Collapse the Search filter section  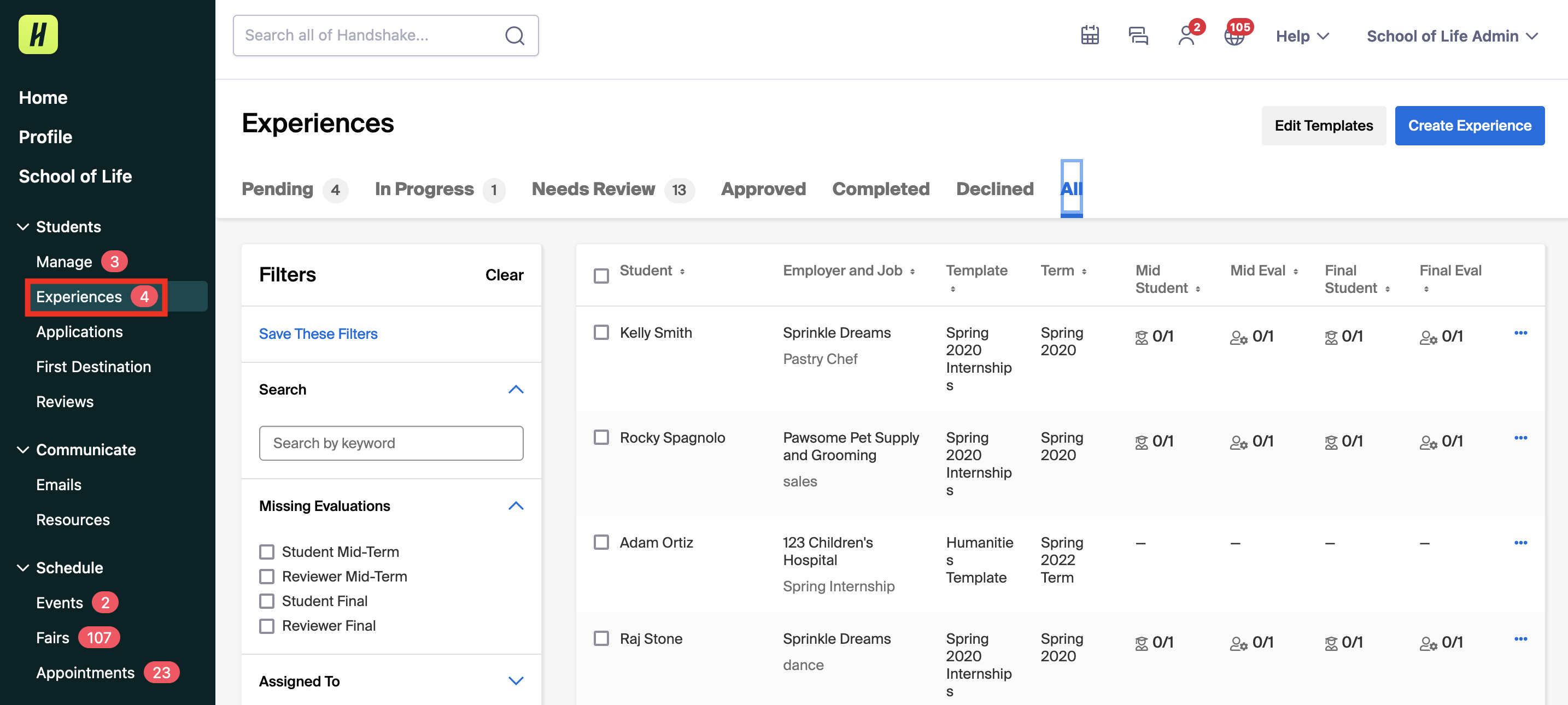tap(516, 389)
